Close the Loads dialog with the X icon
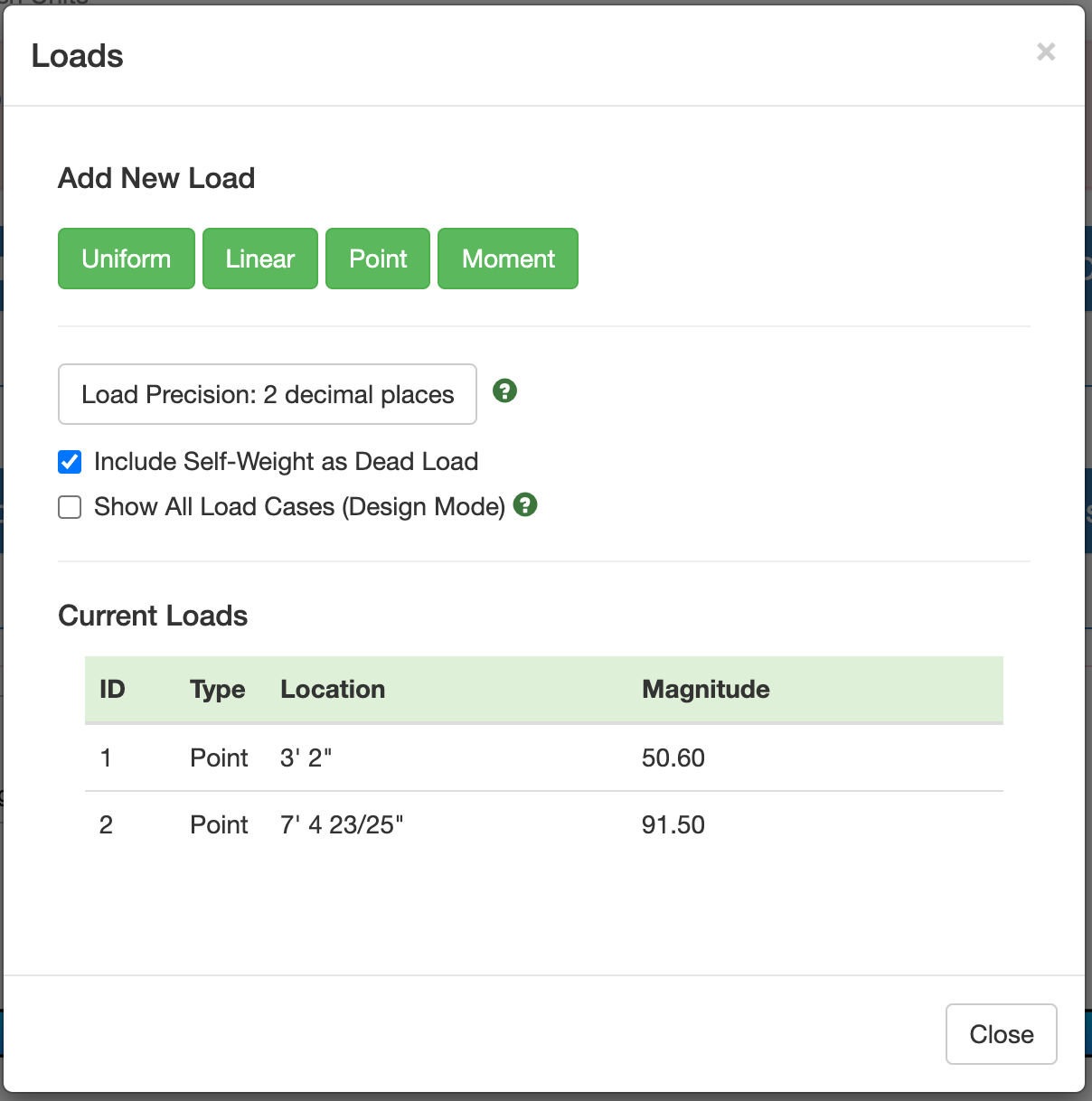Screen dimensions: 1092x1101 [1046, 52]
